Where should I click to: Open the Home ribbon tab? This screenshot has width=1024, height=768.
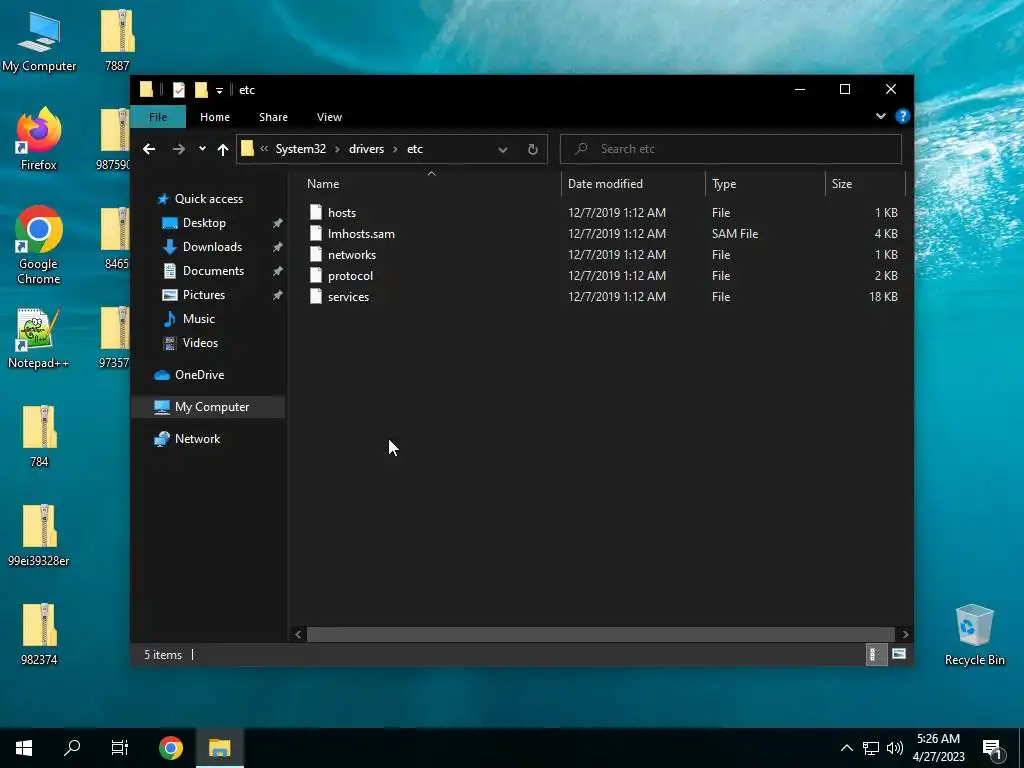(215, 117)
